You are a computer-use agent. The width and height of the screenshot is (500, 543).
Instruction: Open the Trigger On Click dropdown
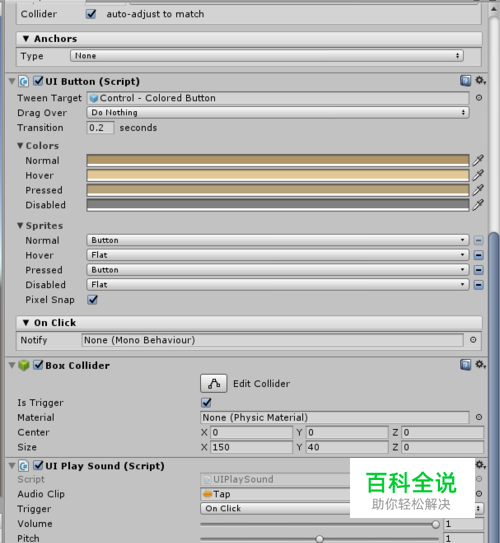pyautogui.click(x=341, y=508)
